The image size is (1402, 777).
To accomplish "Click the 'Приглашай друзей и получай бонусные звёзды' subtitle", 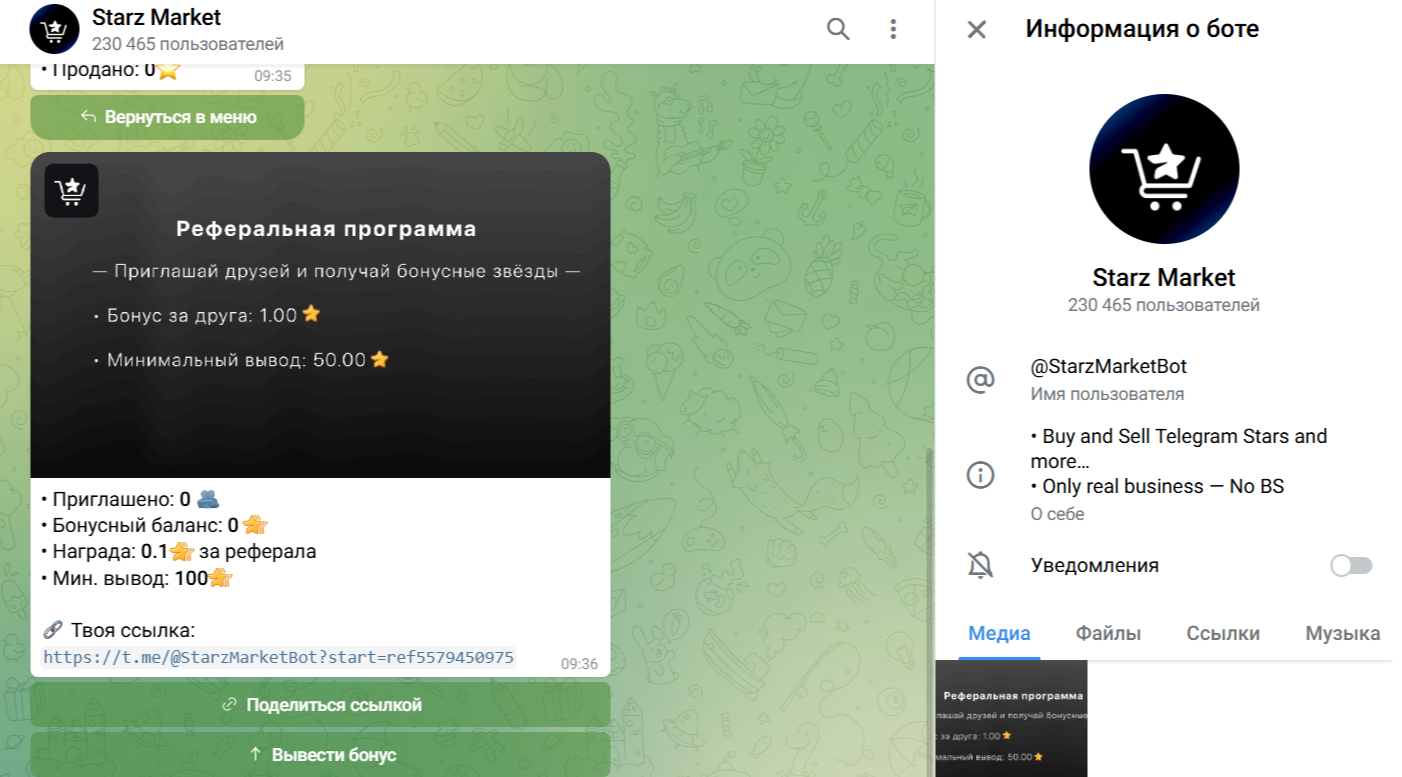I will coord(336,271).
